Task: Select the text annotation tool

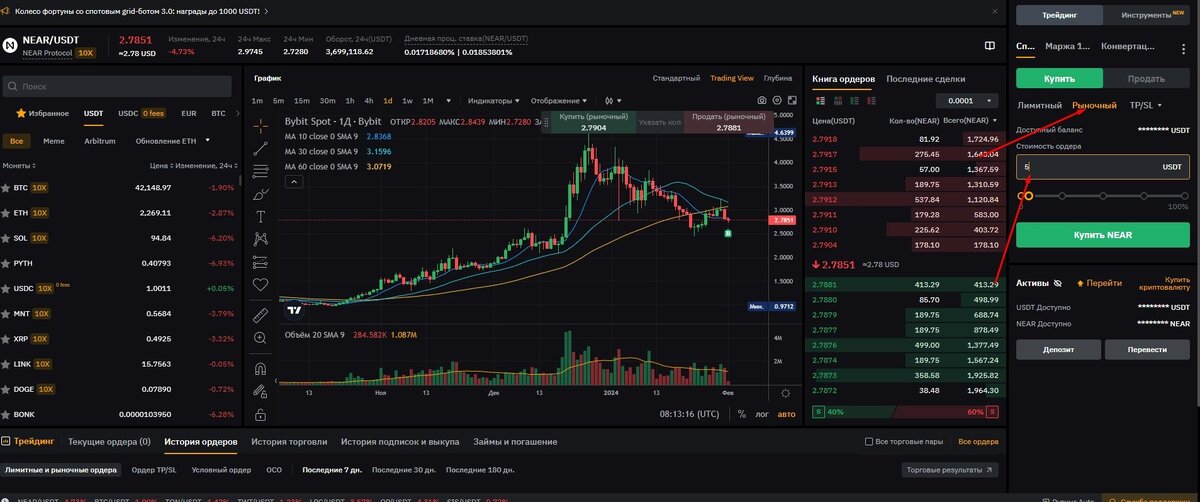Action: coord(261,216)
